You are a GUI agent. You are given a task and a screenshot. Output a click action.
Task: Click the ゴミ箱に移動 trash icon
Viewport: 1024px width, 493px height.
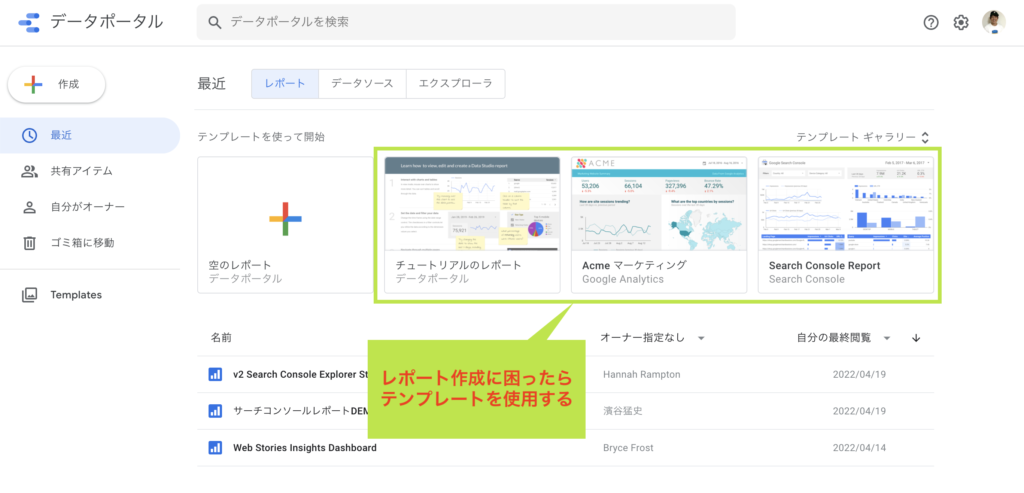[30, 243]
